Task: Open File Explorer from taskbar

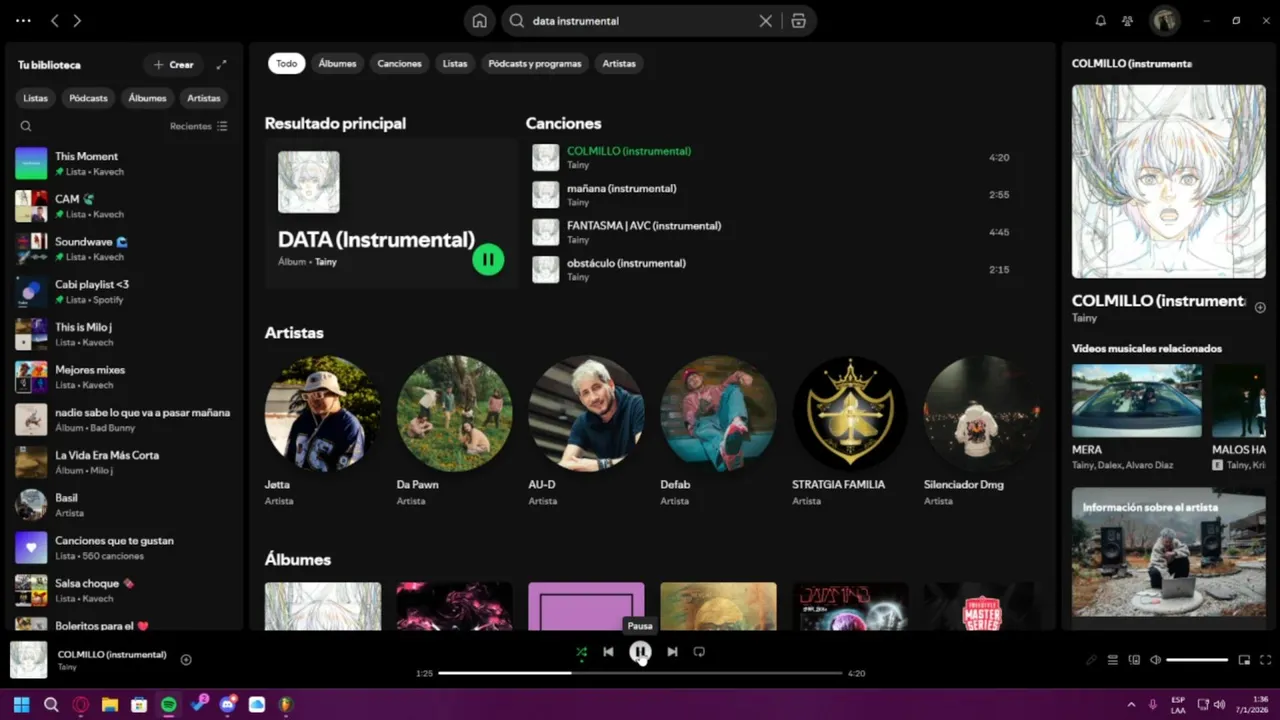Action: [x=110, y=705]
